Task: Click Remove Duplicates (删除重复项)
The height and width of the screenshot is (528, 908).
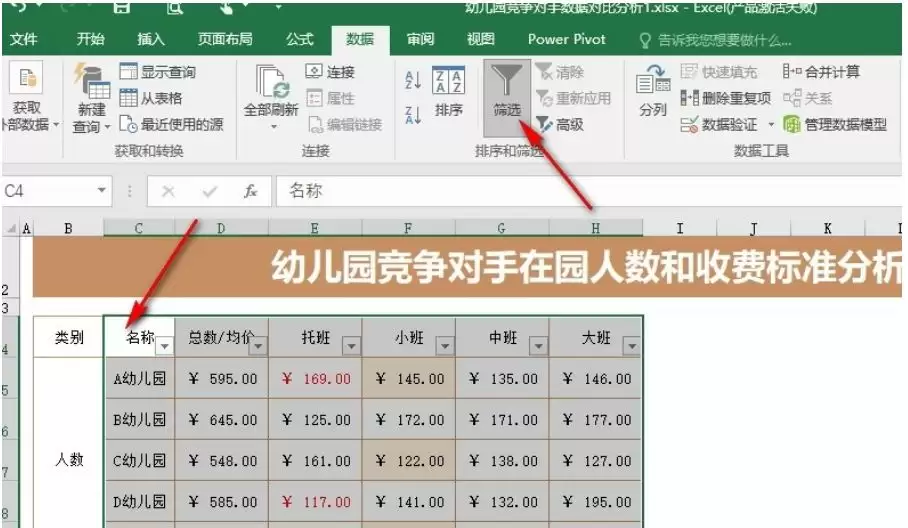Action: click(x=726, y=98)
